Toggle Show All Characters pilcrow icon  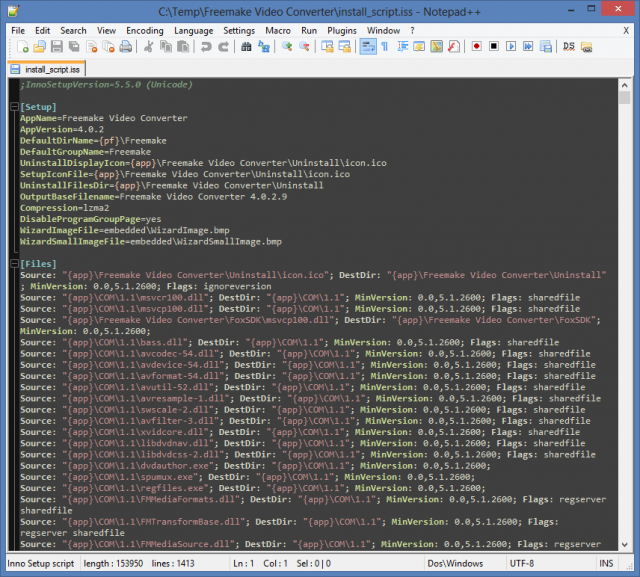click(x=384, y=46)
